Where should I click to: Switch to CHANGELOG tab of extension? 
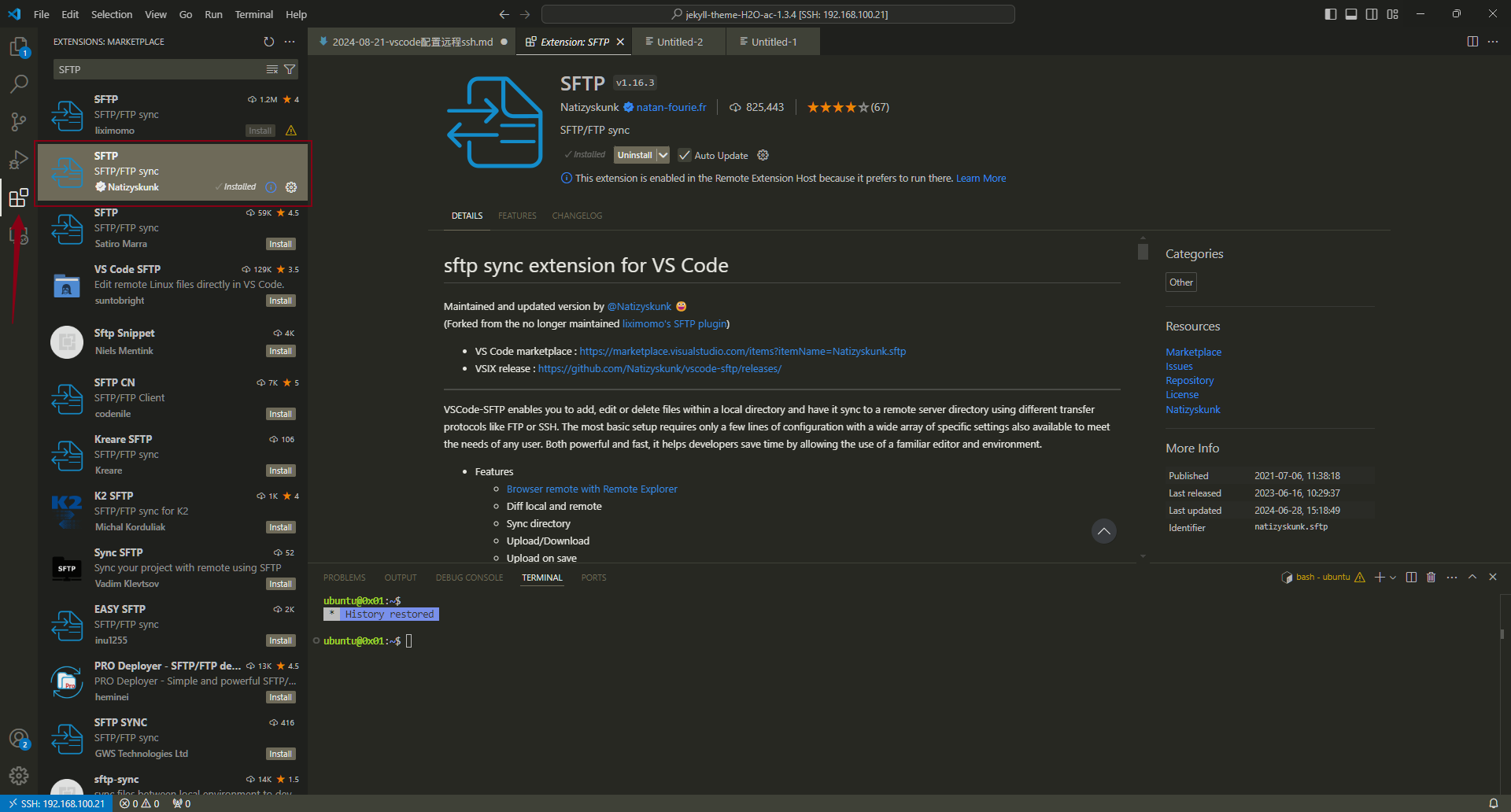coord(577,216)
